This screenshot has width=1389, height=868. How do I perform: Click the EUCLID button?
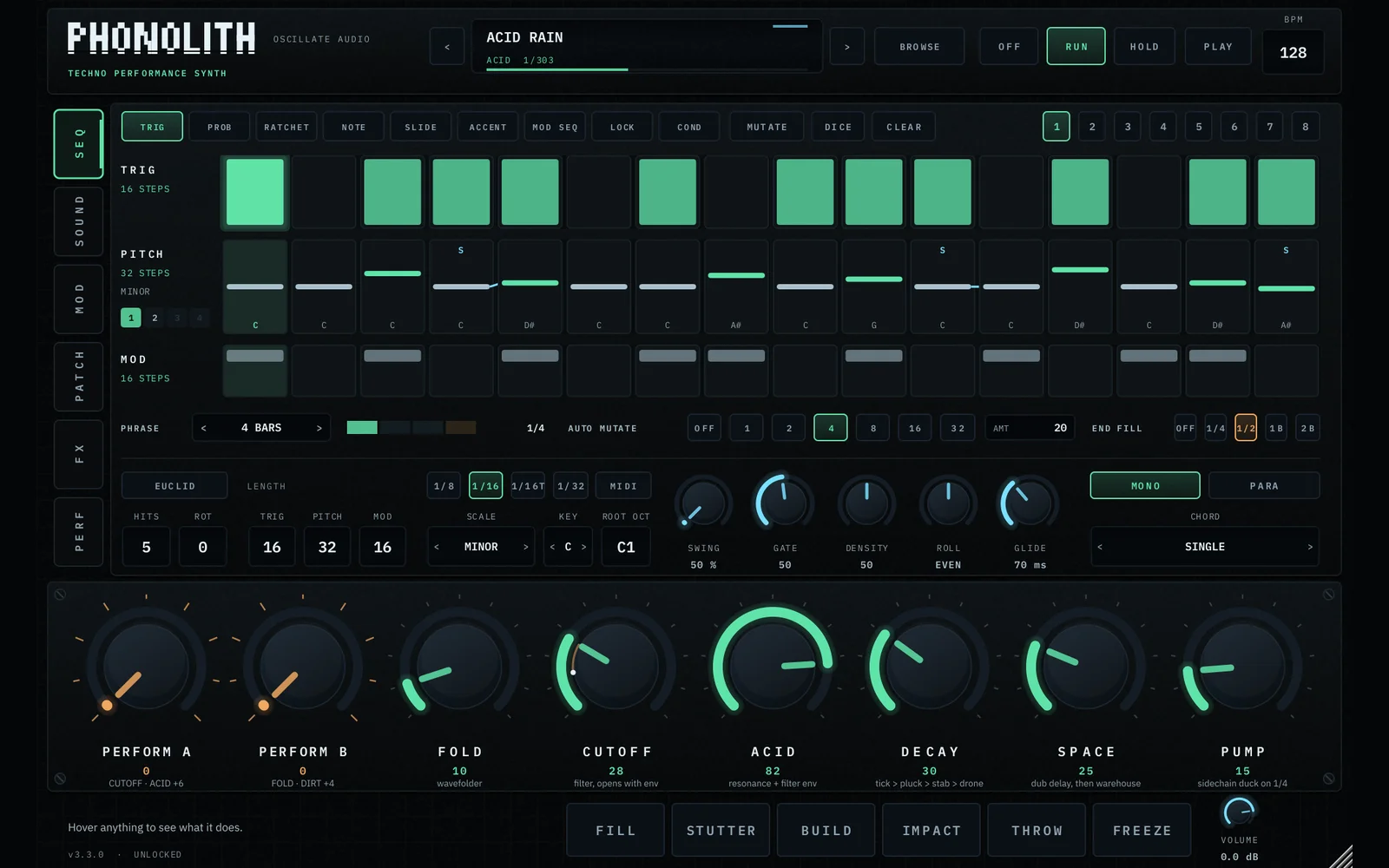[x=174, y=486]
